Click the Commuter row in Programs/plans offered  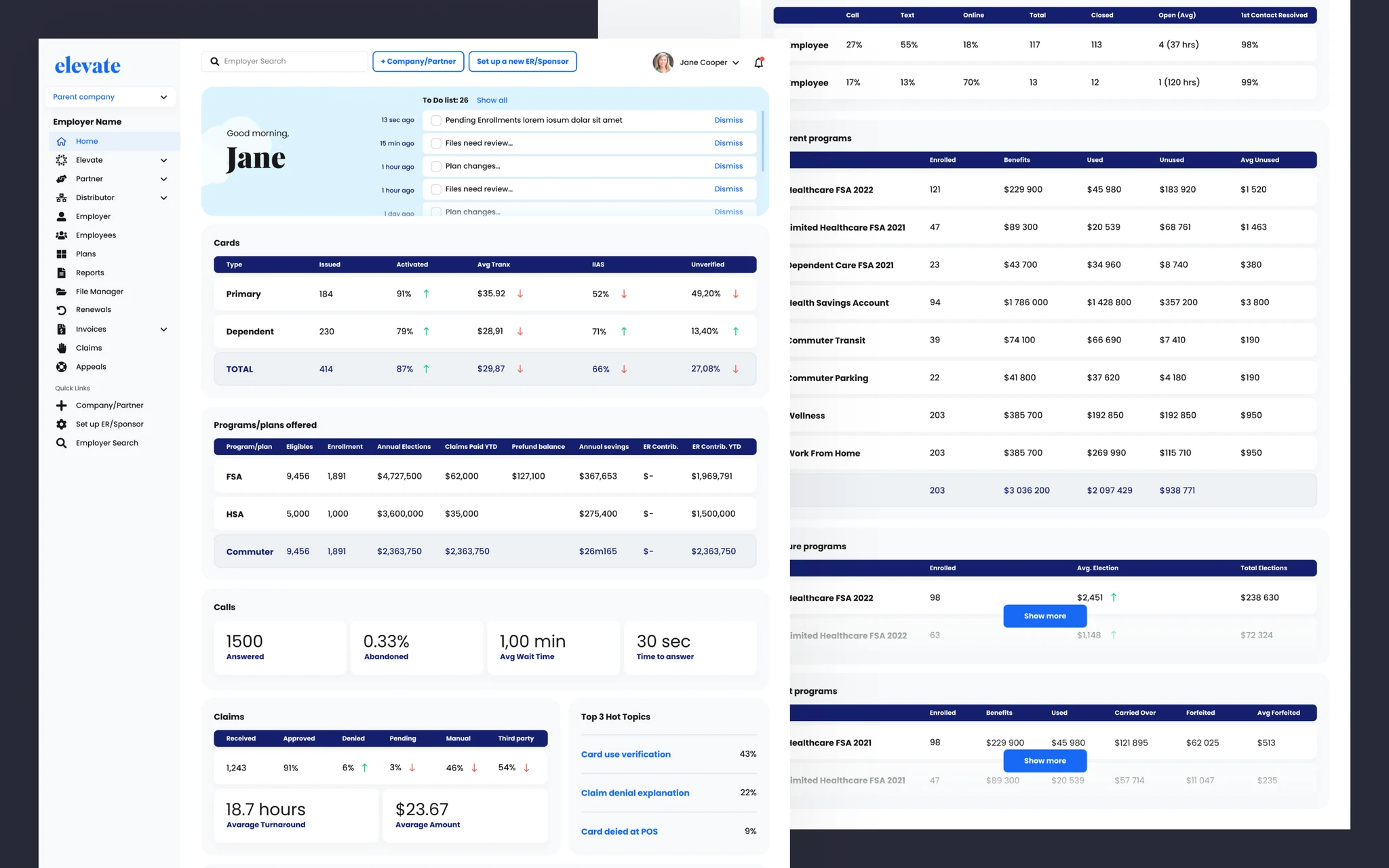[485, 551]
